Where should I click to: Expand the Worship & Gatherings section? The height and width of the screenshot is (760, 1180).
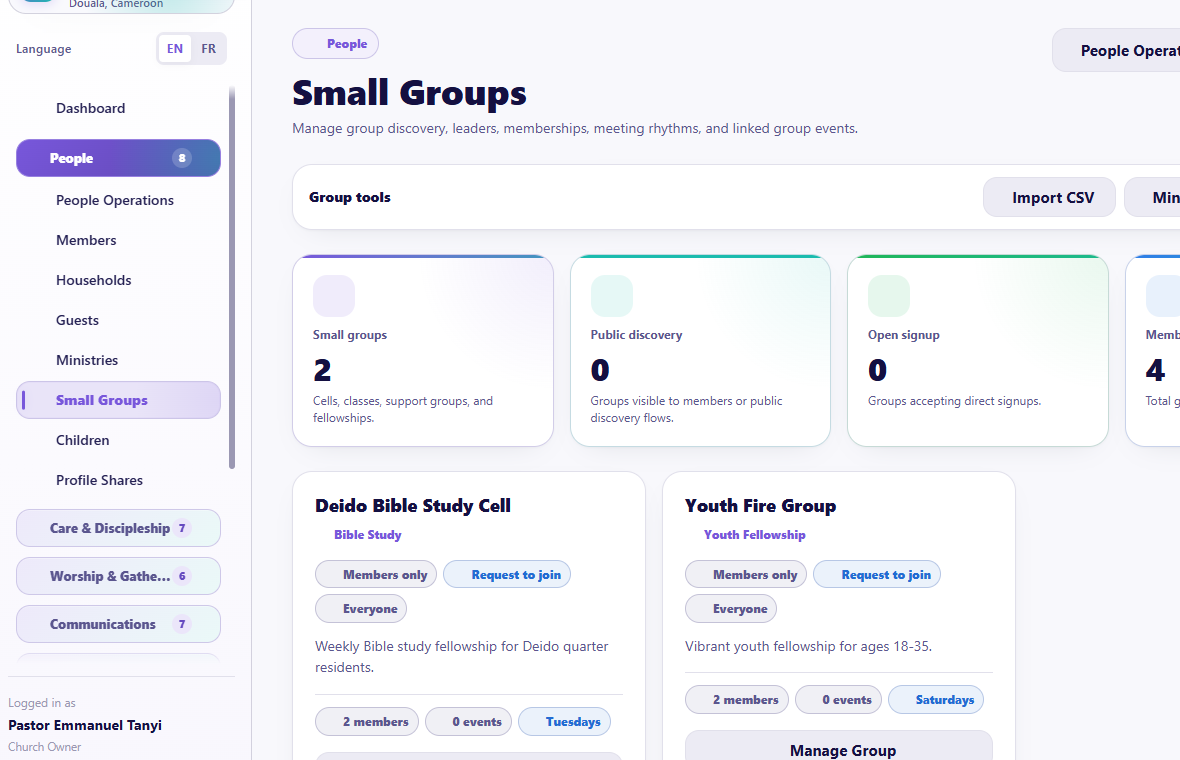(118, 576)
